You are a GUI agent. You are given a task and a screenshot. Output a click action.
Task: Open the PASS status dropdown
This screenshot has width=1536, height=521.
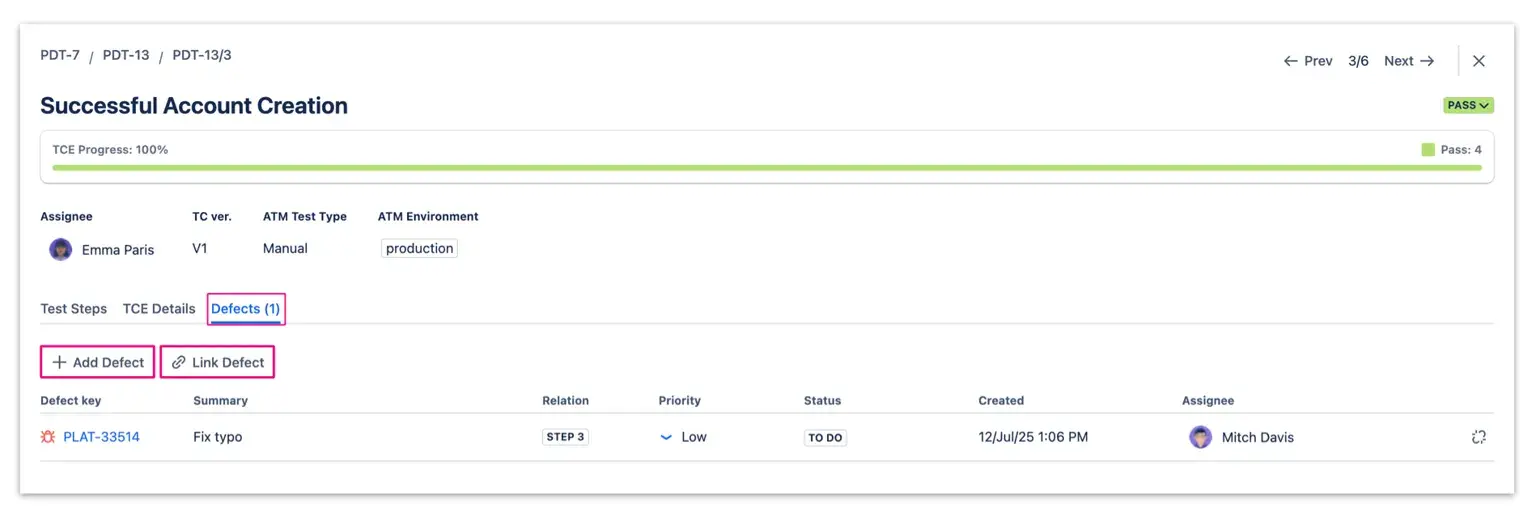pyautogui.click(x=1468, y=105)
